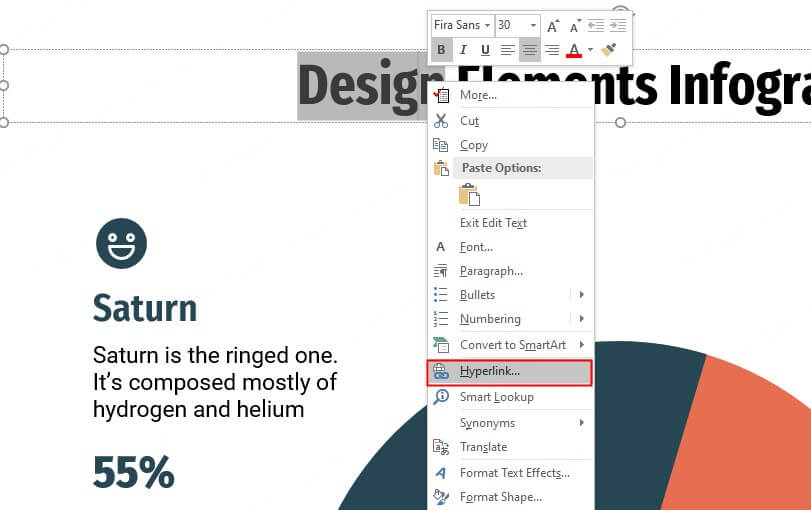Click the Format Painter brush icon
The width and height of the screenshot is (811, 510).
[x=608, y=50]
